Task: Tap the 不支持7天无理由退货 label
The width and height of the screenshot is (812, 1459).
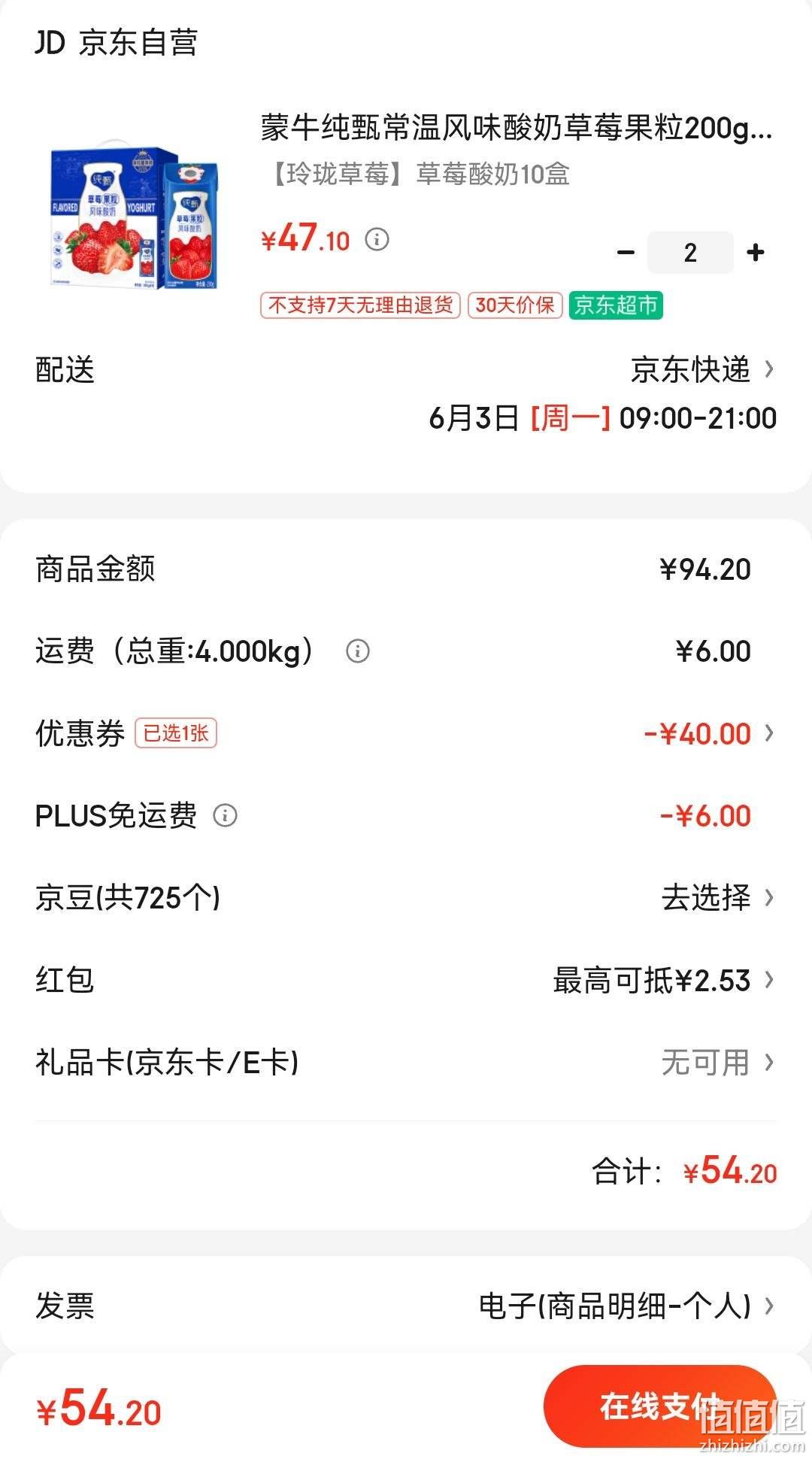Action: tap(360, 305)
